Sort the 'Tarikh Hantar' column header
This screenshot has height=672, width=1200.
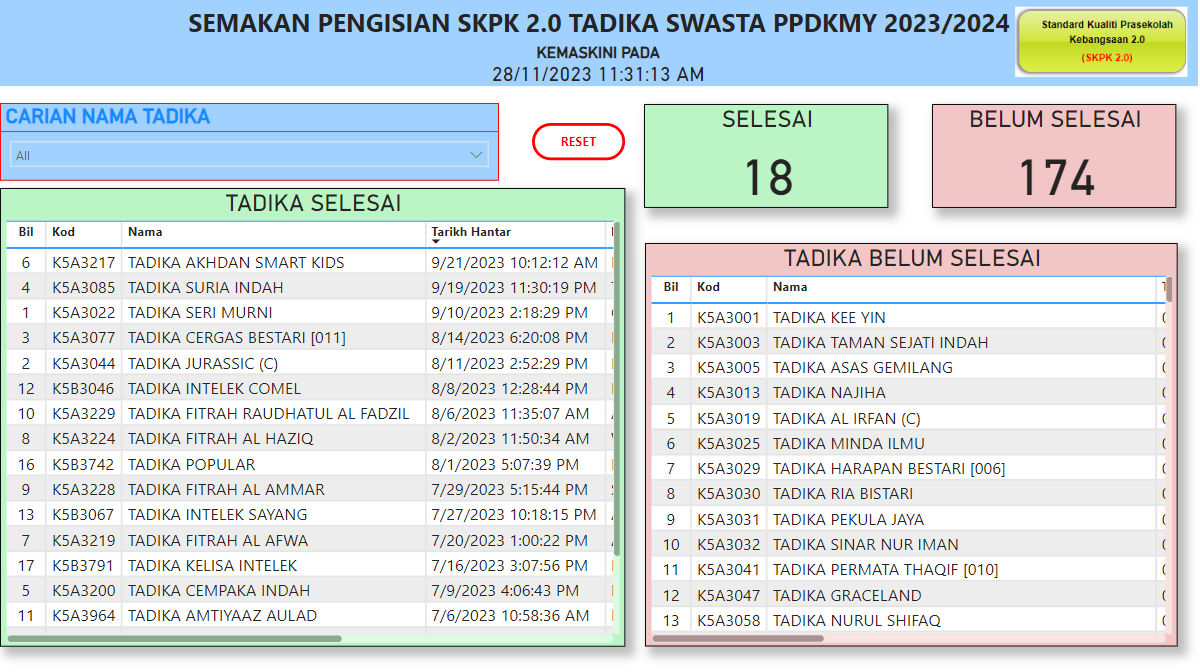470,230
